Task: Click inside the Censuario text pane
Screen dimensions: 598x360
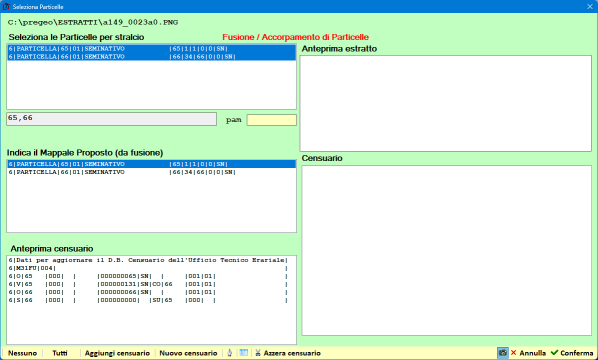Action: (x=447, y=251)
